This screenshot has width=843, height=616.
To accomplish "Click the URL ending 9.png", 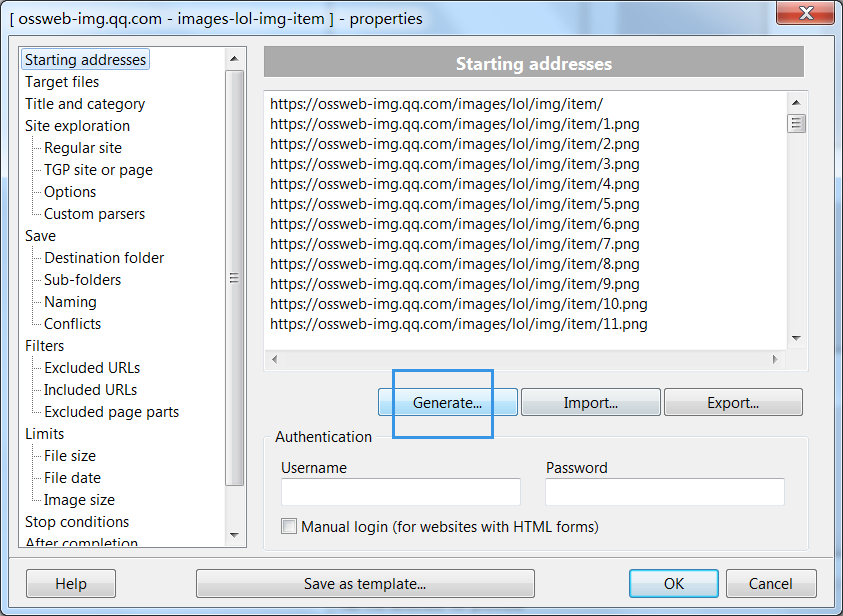I will [x=455, y=284].
